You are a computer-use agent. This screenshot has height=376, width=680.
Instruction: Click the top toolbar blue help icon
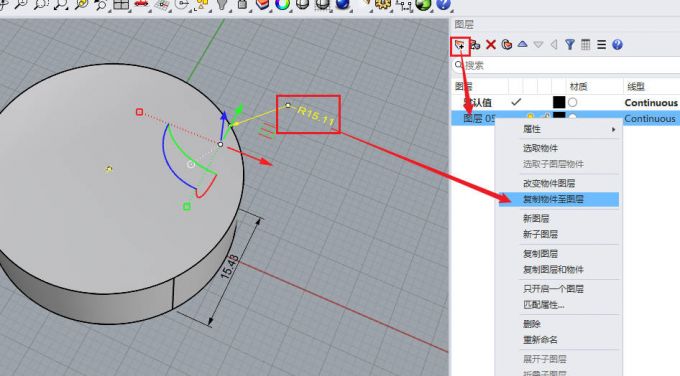coord(443,4)
